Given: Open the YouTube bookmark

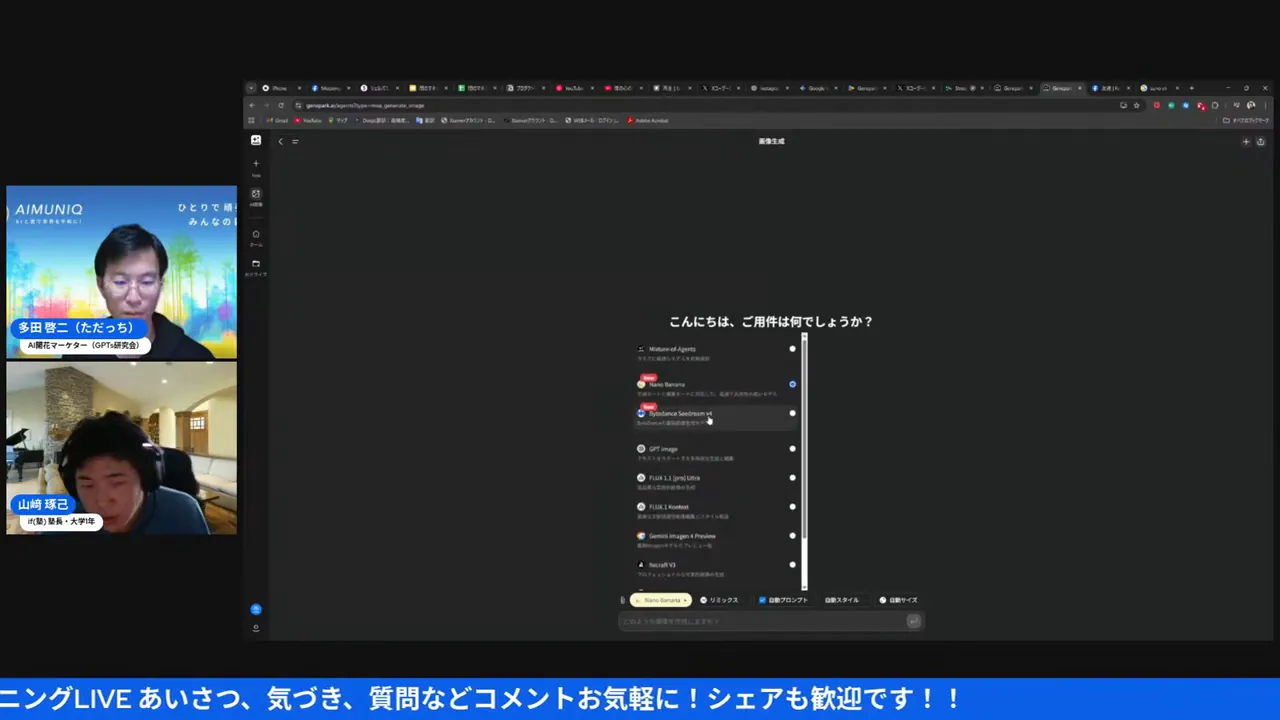Looking at the screenshot, I should pos(308,120).
